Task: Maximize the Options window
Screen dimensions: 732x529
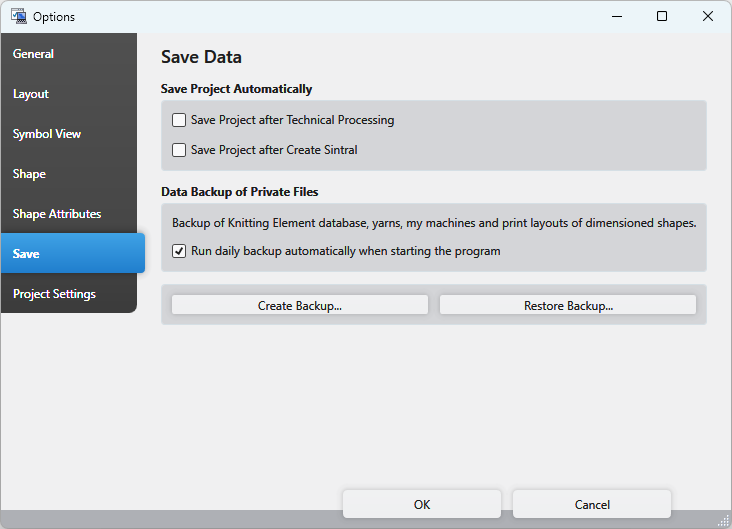Action: pyautogui.click(x=662, y=16)
